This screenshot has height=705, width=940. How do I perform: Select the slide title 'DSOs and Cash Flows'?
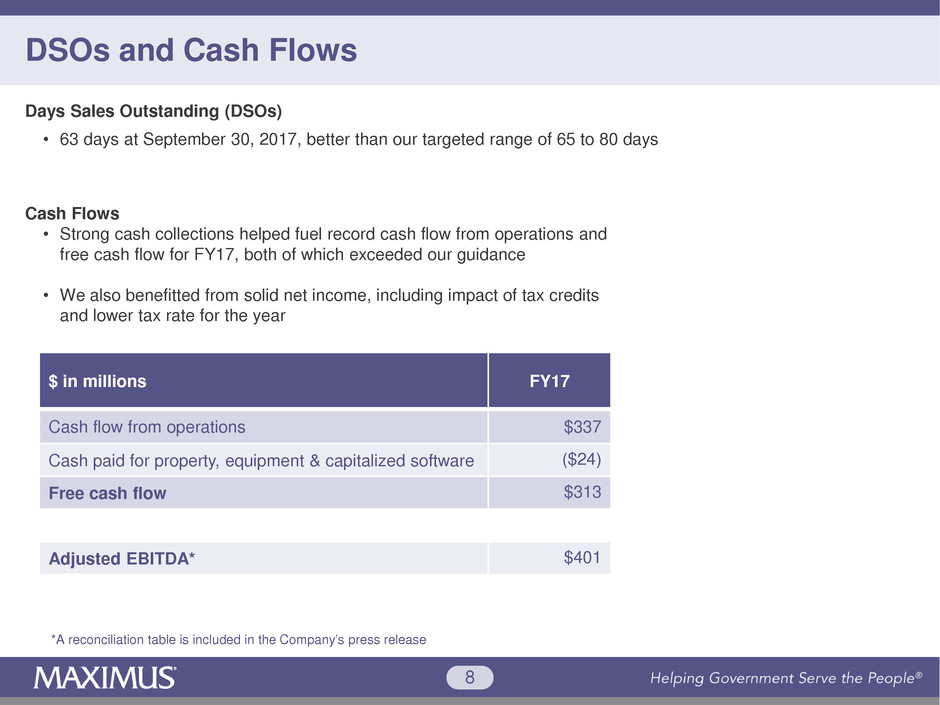[191, 50]
